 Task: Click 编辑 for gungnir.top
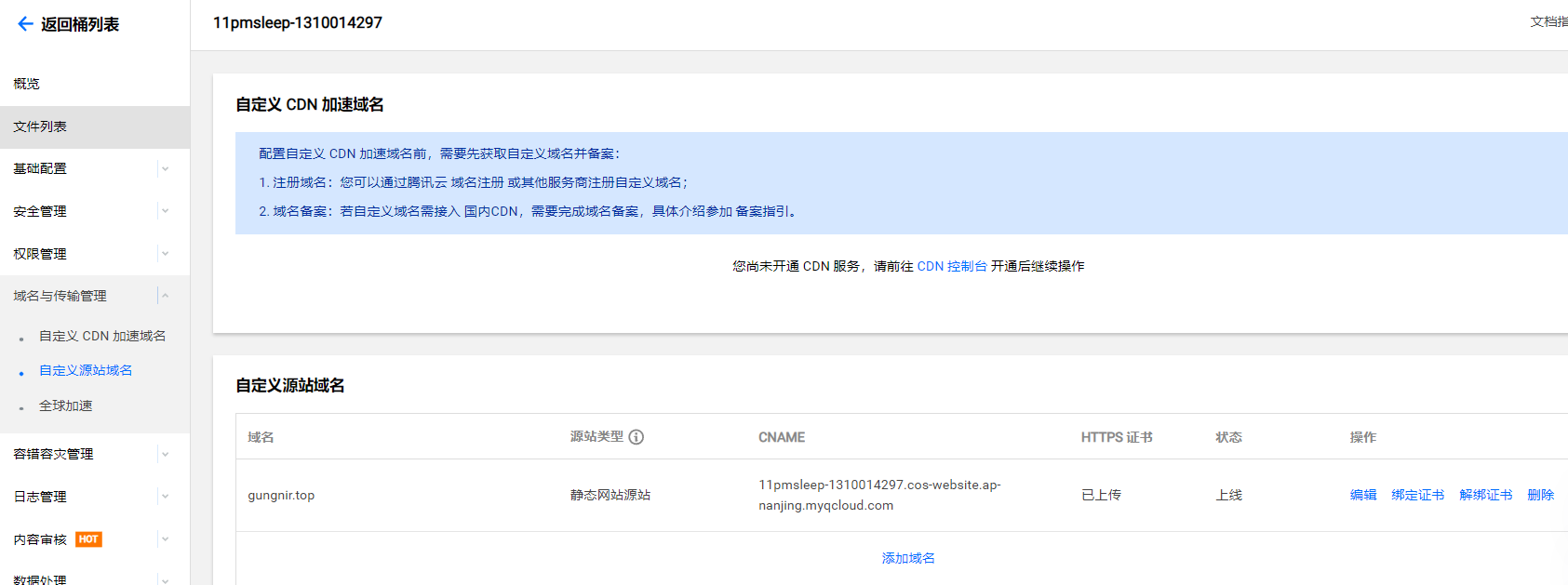pyautogui.click(x=1363, y=495)
